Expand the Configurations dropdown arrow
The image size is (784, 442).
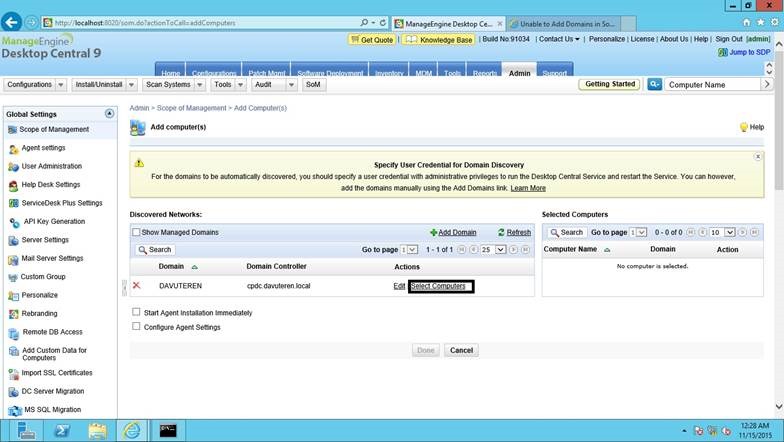60,84
